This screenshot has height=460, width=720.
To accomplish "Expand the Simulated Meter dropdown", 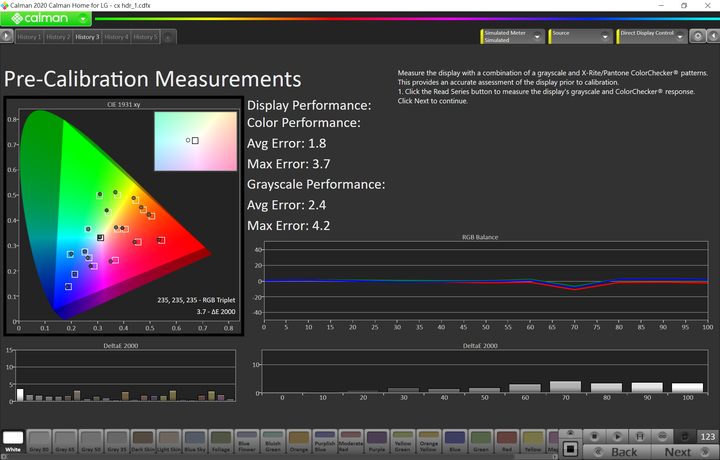I will [537, 37].
